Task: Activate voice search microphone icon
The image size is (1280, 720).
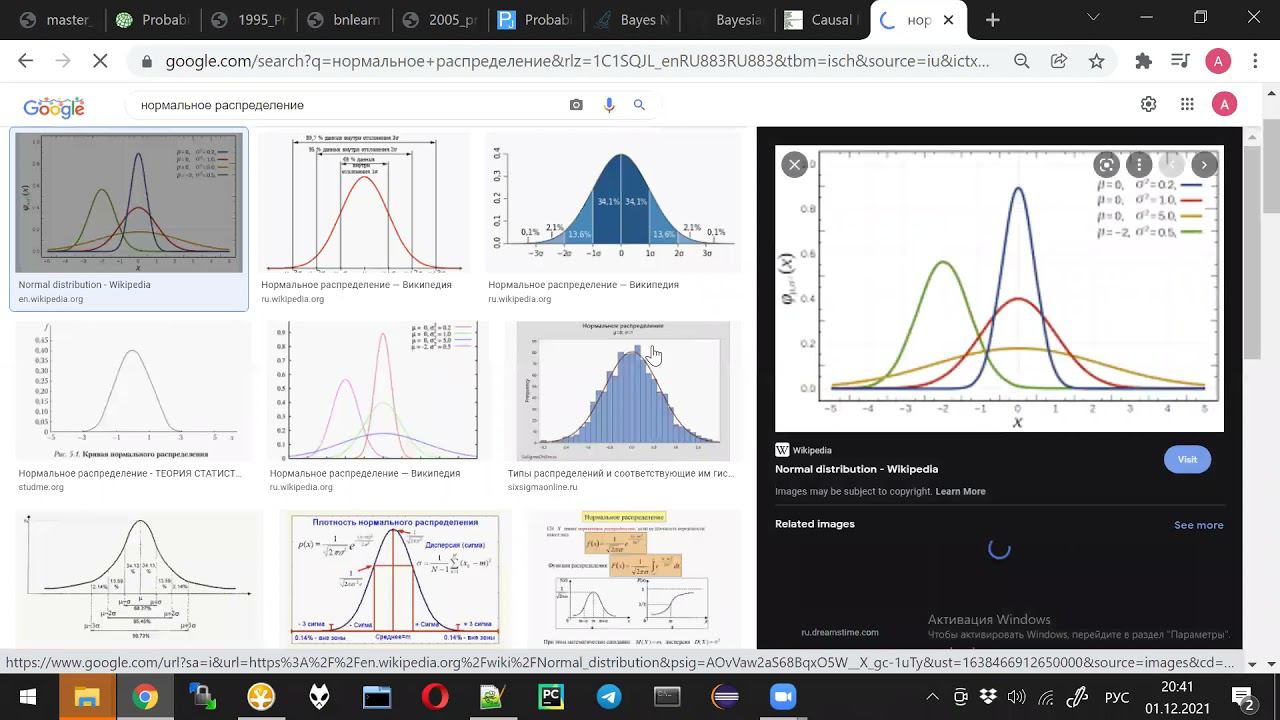Action: pyautogui.click(x=609, y=105)
